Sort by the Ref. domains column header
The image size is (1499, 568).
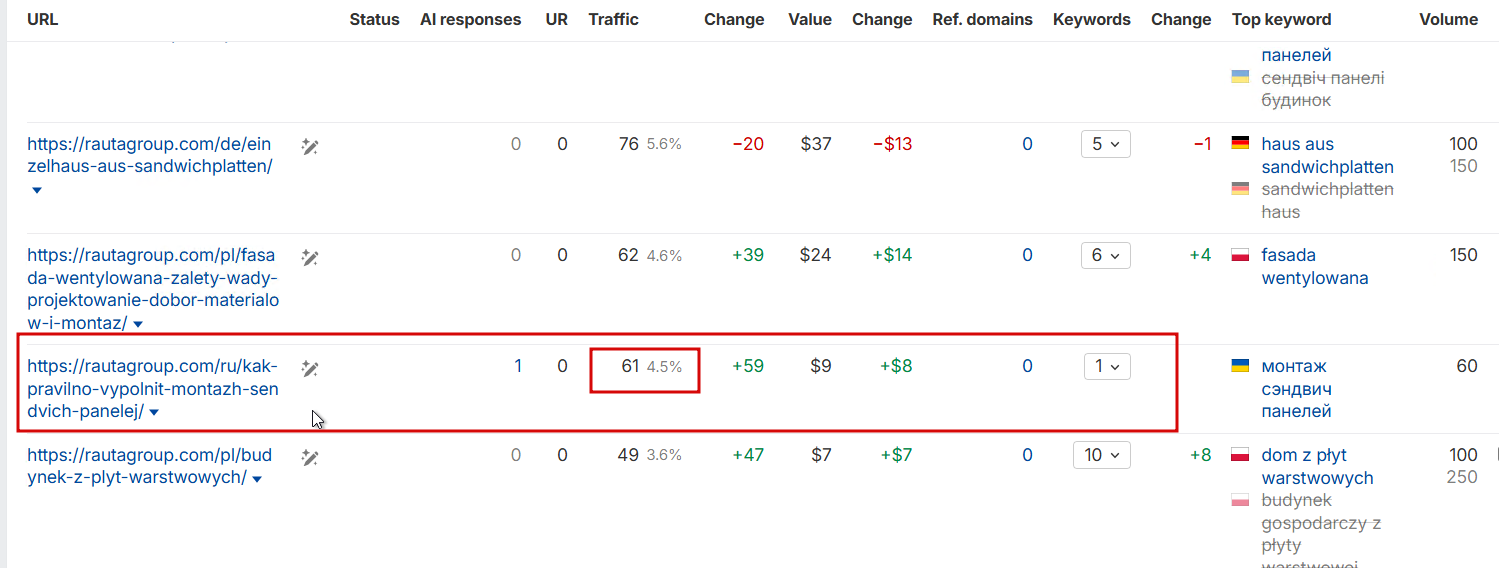click(x=982, y=19)
